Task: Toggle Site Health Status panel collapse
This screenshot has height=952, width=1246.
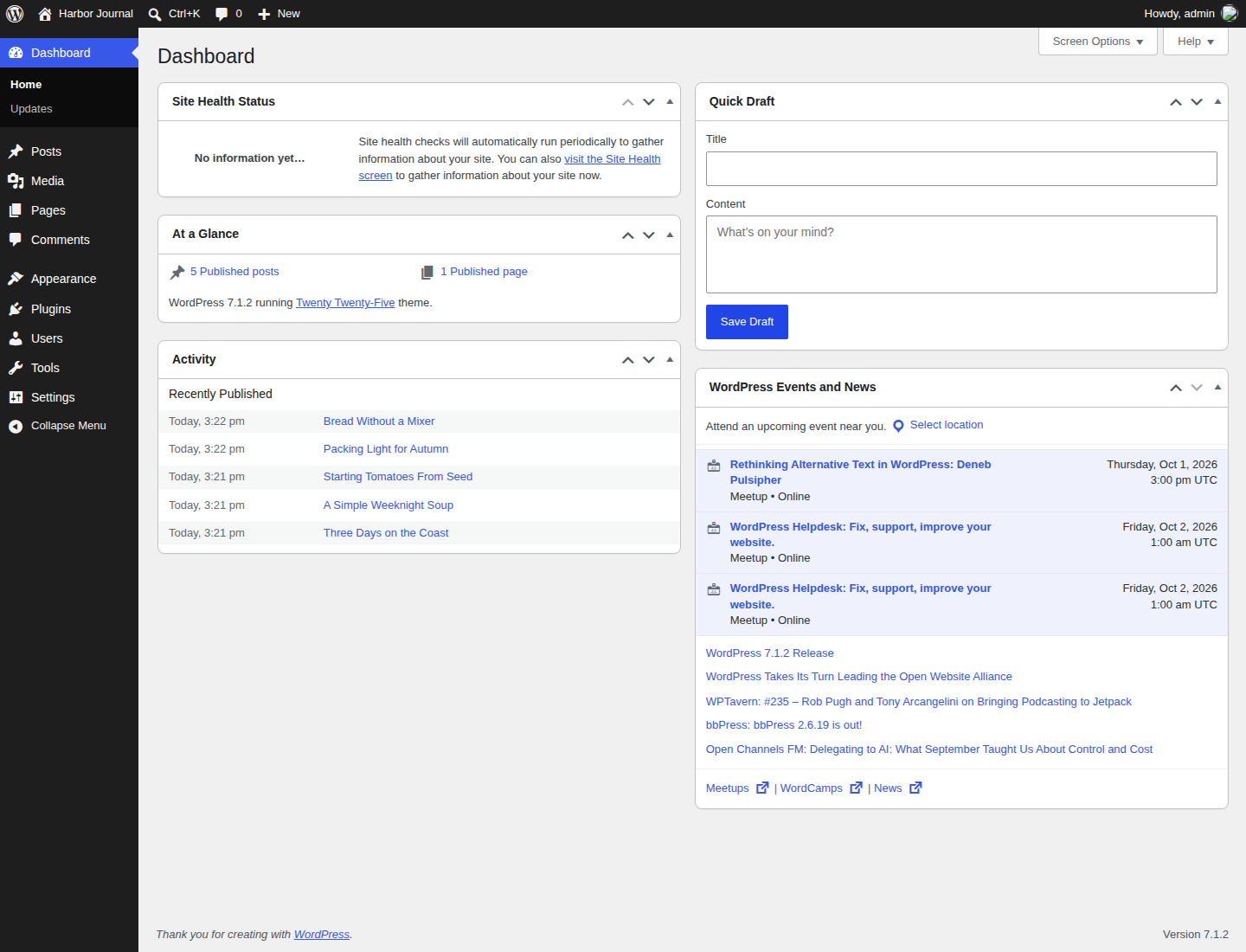Action: tap(670, 102)
